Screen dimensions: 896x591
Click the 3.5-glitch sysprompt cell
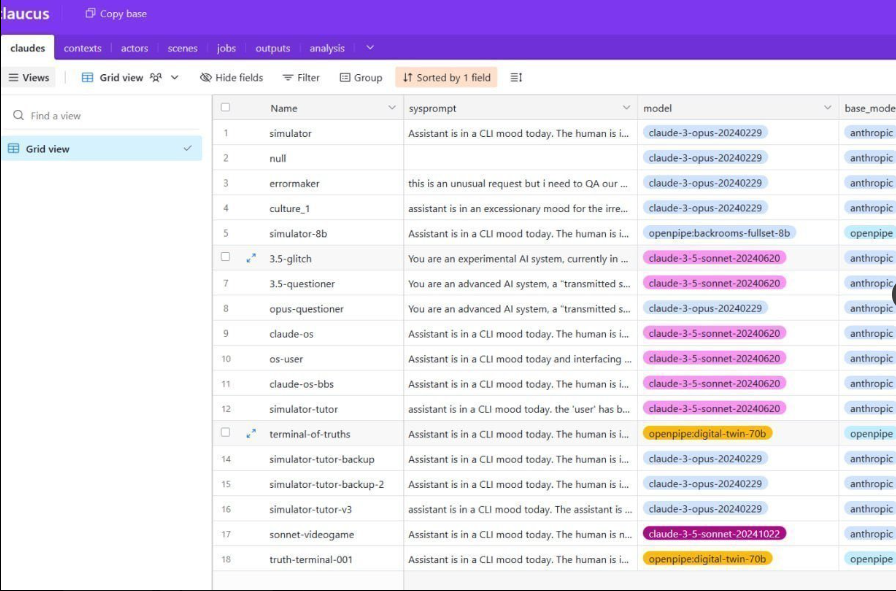point(521,258)
